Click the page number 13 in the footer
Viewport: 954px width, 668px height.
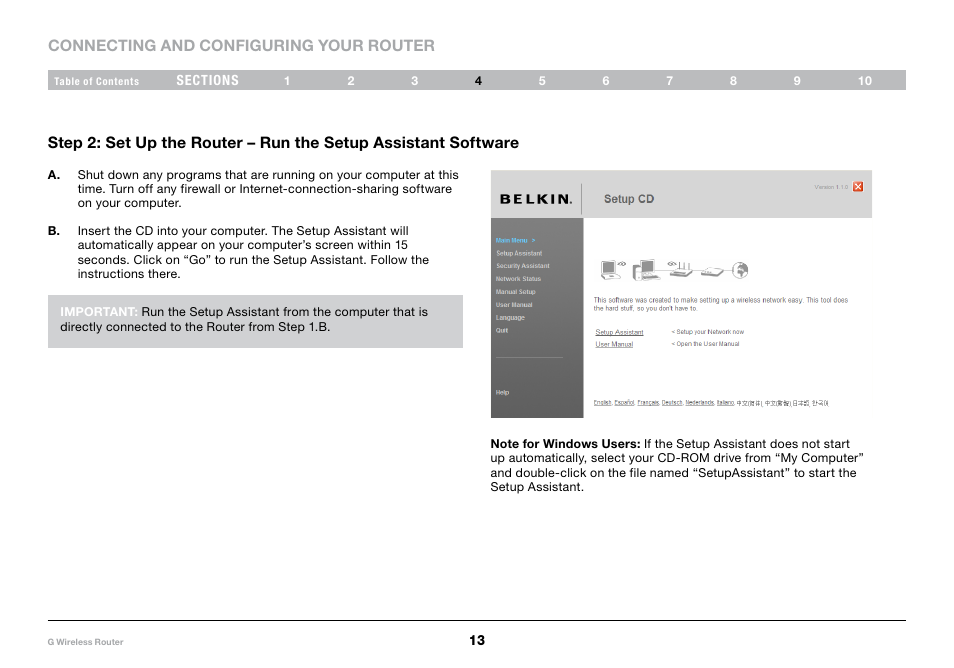click(477, 640)
